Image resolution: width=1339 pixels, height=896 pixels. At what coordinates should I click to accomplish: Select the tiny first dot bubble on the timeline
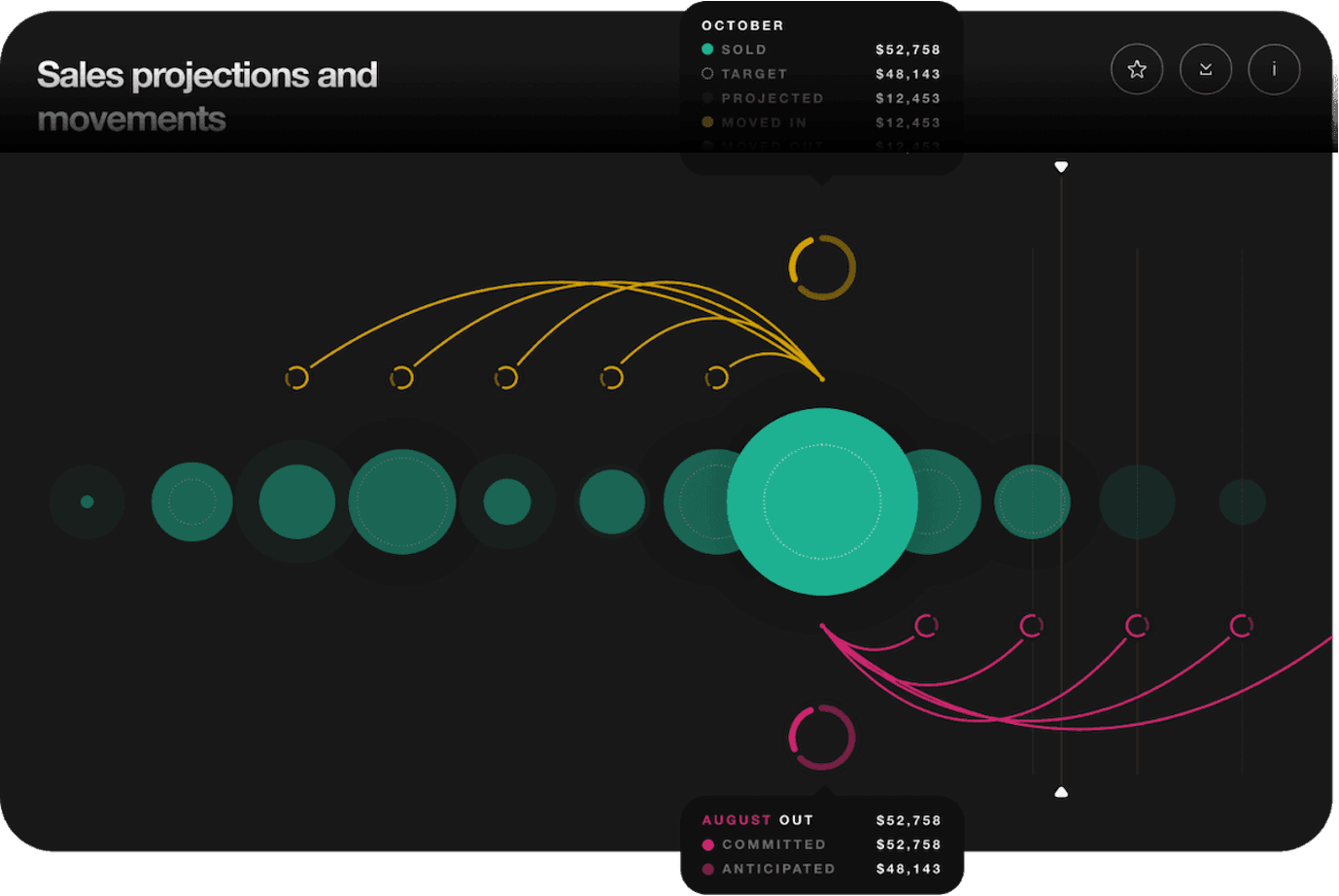(x=87, y=501)
